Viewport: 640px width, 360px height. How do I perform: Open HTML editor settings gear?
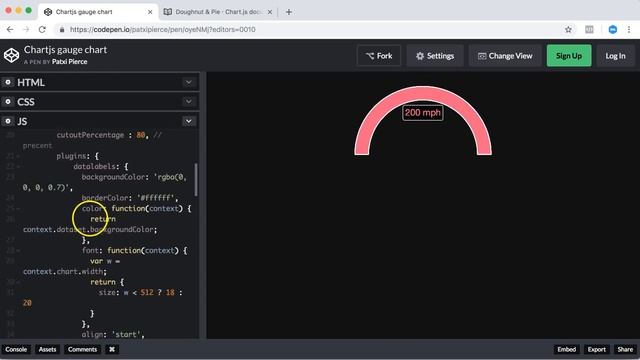8,82
